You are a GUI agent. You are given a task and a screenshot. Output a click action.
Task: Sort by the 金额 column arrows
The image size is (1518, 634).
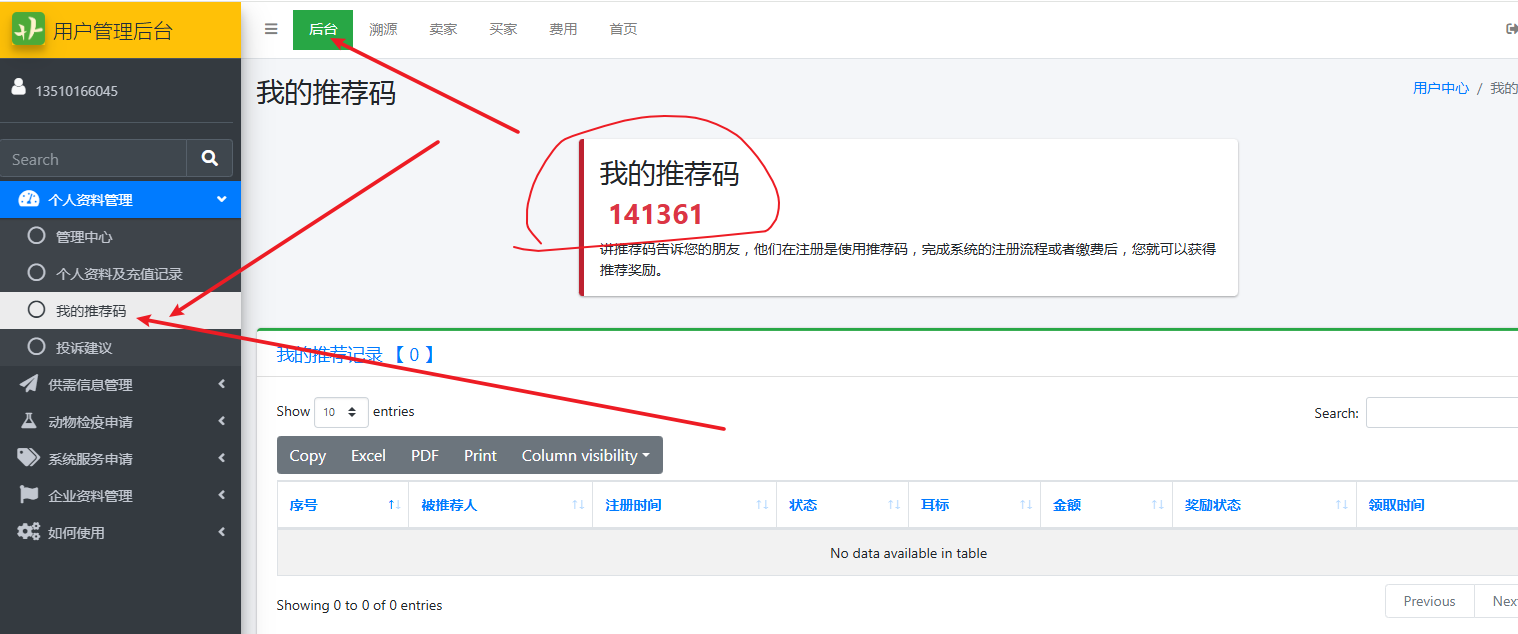1158,505
